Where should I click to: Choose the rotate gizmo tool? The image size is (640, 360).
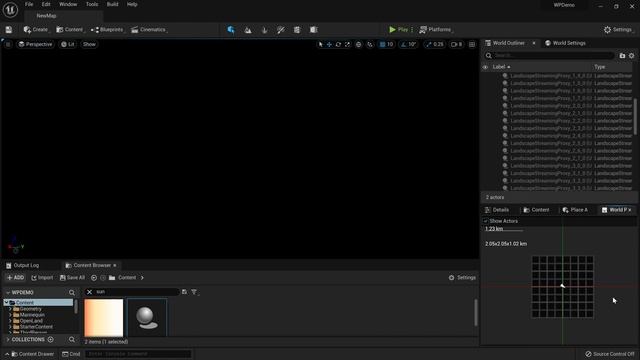[338, 44]
